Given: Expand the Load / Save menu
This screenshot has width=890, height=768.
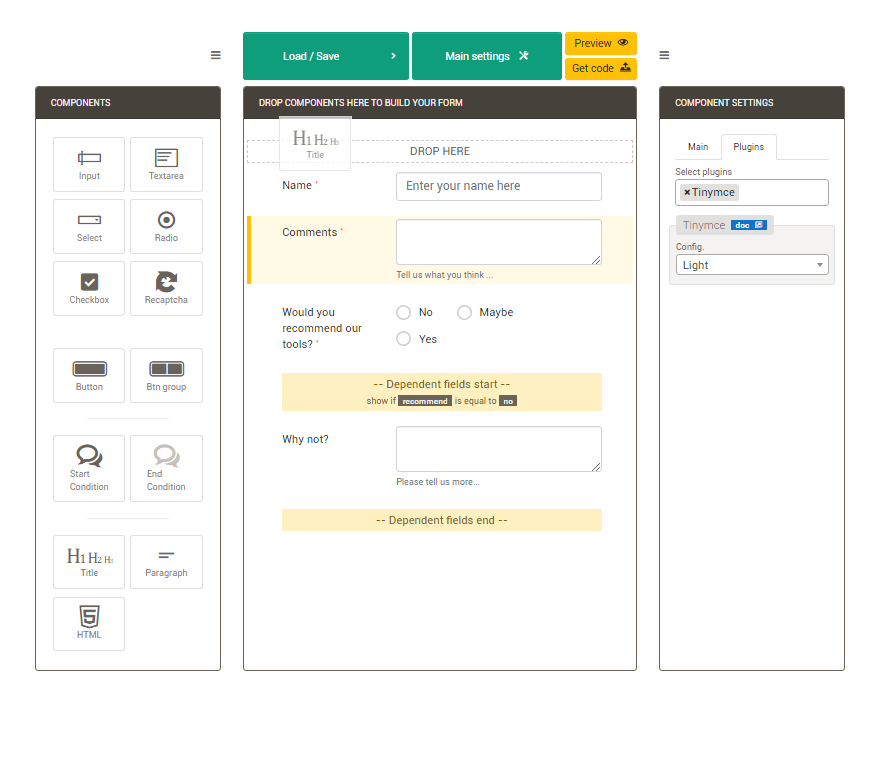Looking at the screenshot, I should pos(325,56).
